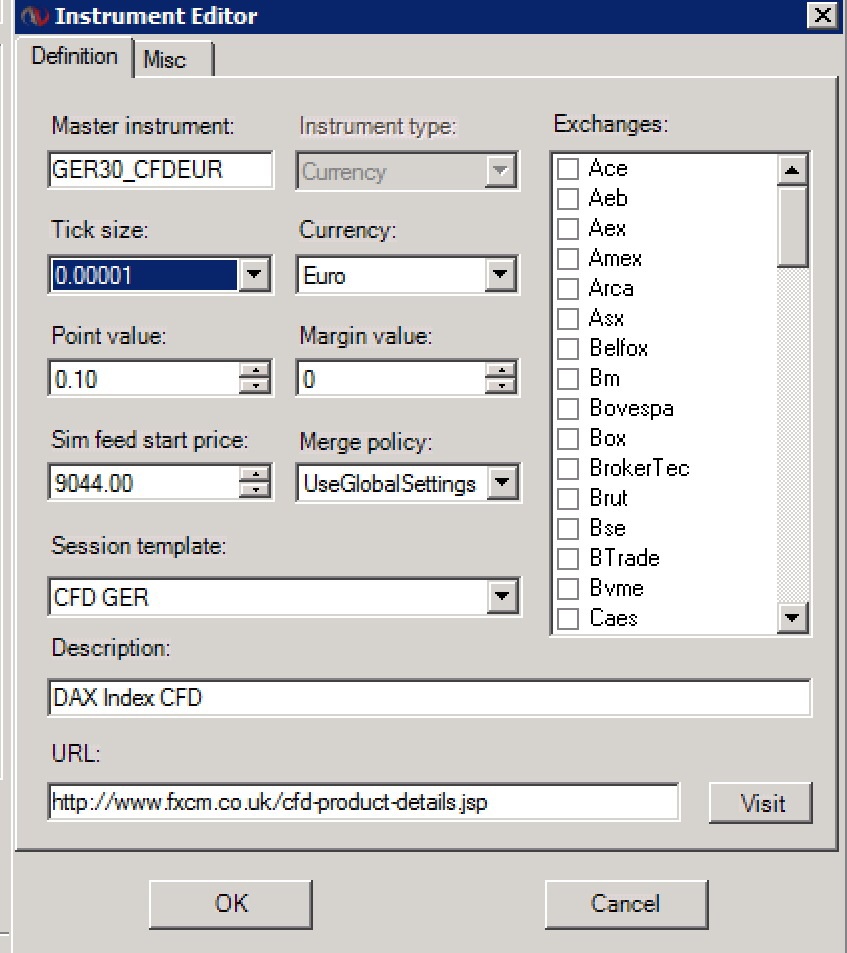Tick the BrokerTec exchange checkbox
Screen dimensions: 847x953
pyautogui.click(x=568, y=469)
